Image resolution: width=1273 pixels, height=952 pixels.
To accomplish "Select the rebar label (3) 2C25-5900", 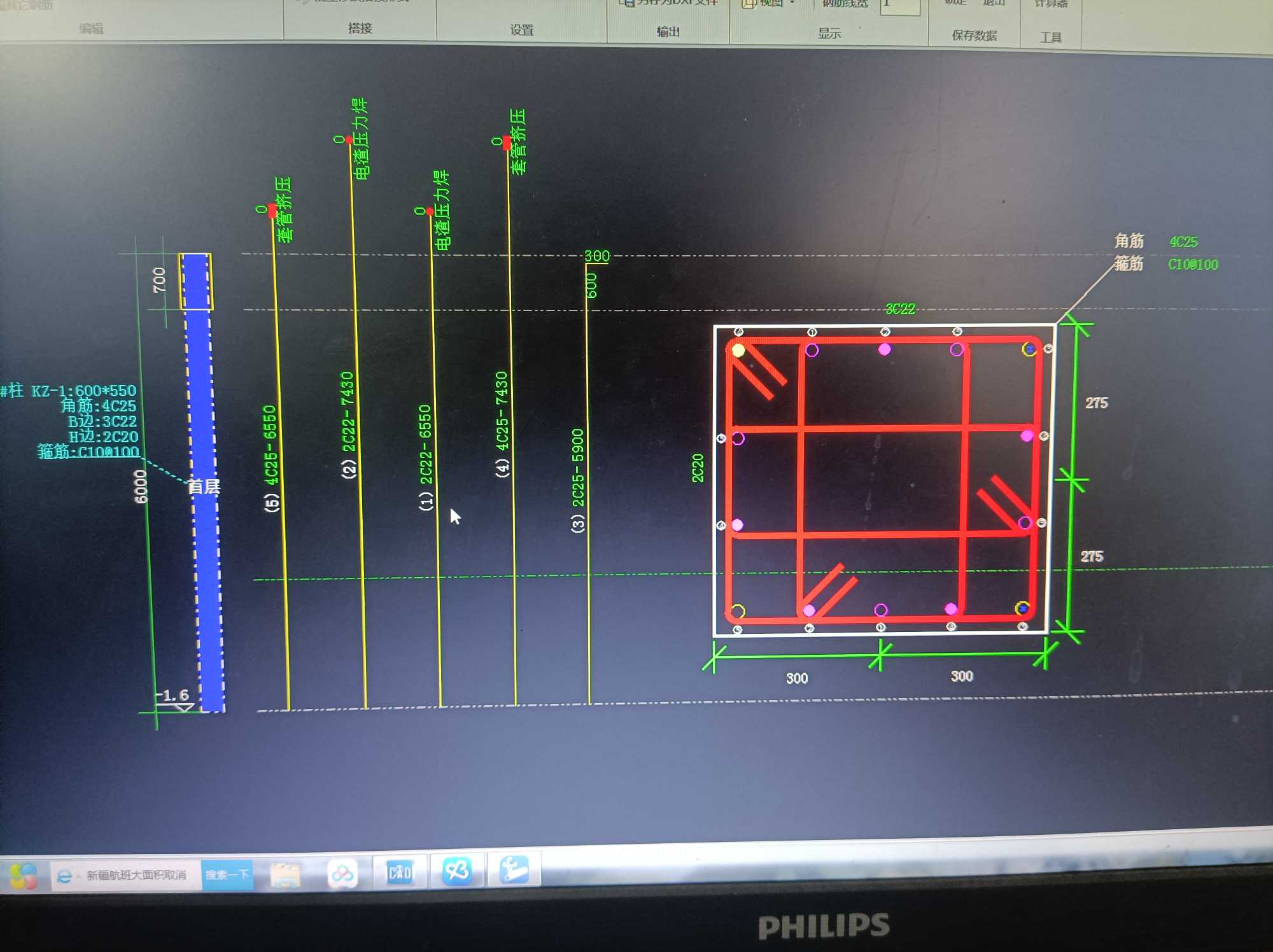I will (x=577, y=480).
